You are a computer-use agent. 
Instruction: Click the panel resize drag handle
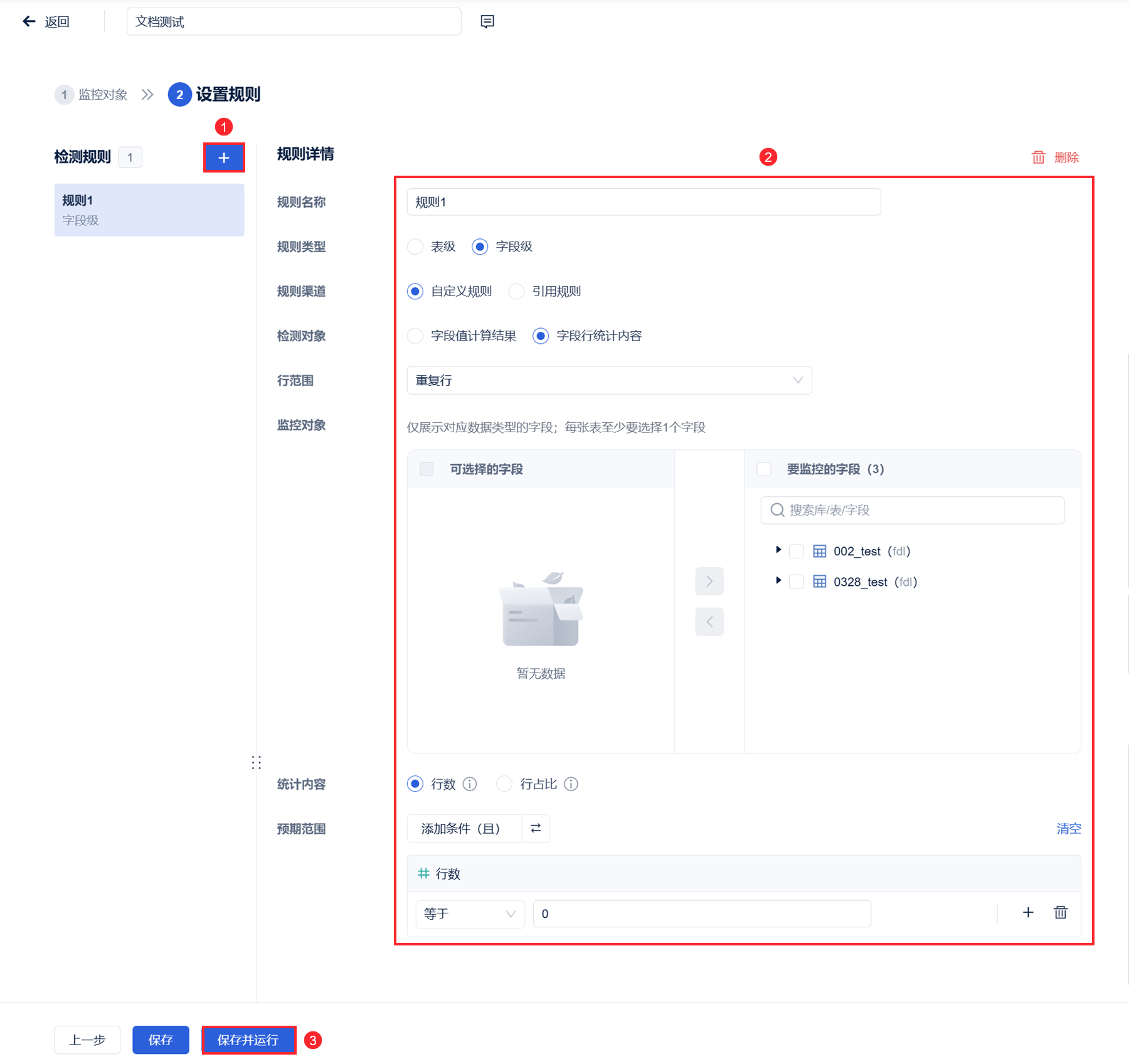pos(256,762)
